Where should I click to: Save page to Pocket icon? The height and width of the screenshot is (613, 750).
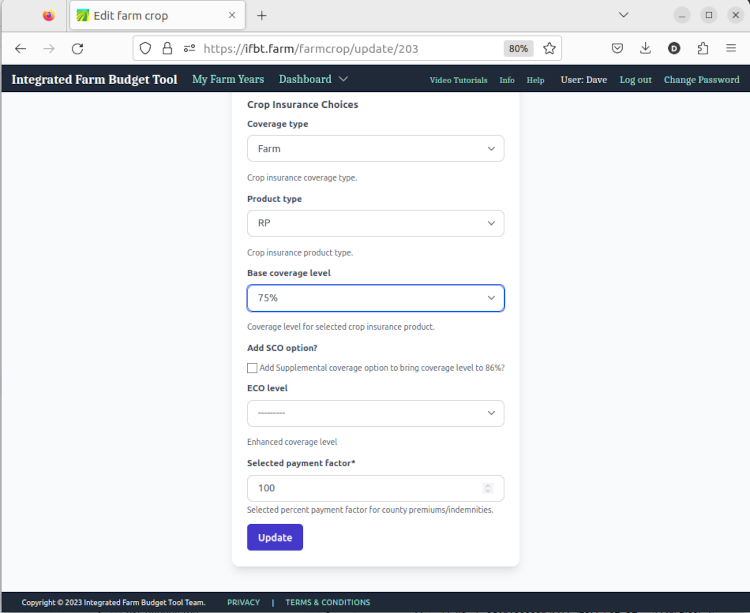617,48
